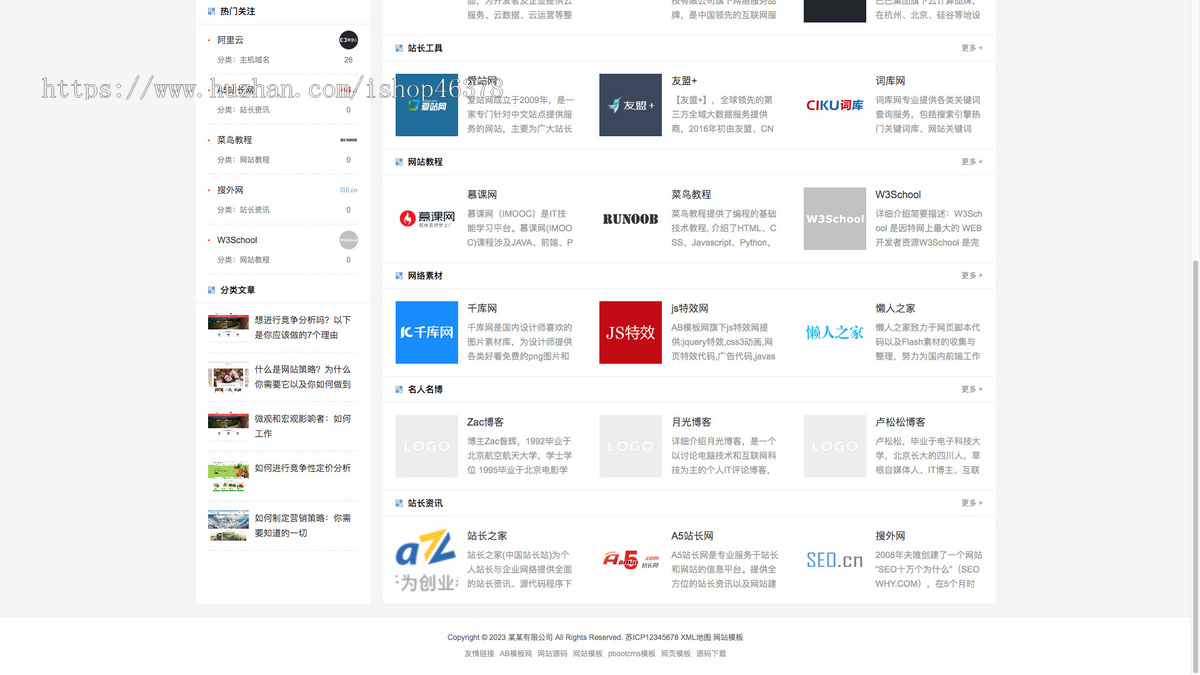Screen dimensions: 1200x675
Task: Click 月光博客 placeholder LOGO image
Action: [630, 446]
